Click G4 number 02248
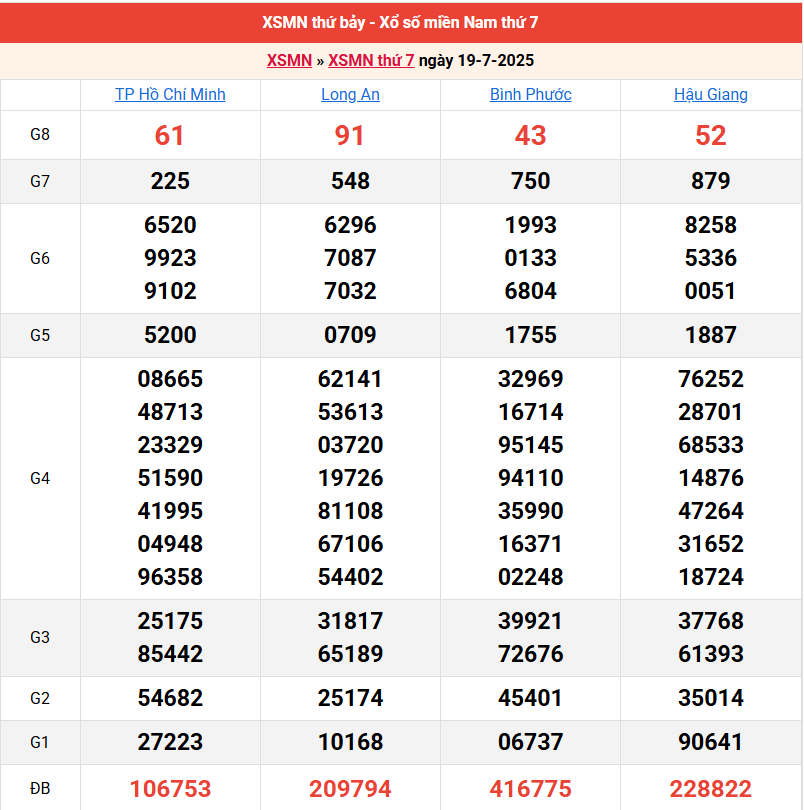The width and height of the screenshot is (804, 810). tap(531, 577)
